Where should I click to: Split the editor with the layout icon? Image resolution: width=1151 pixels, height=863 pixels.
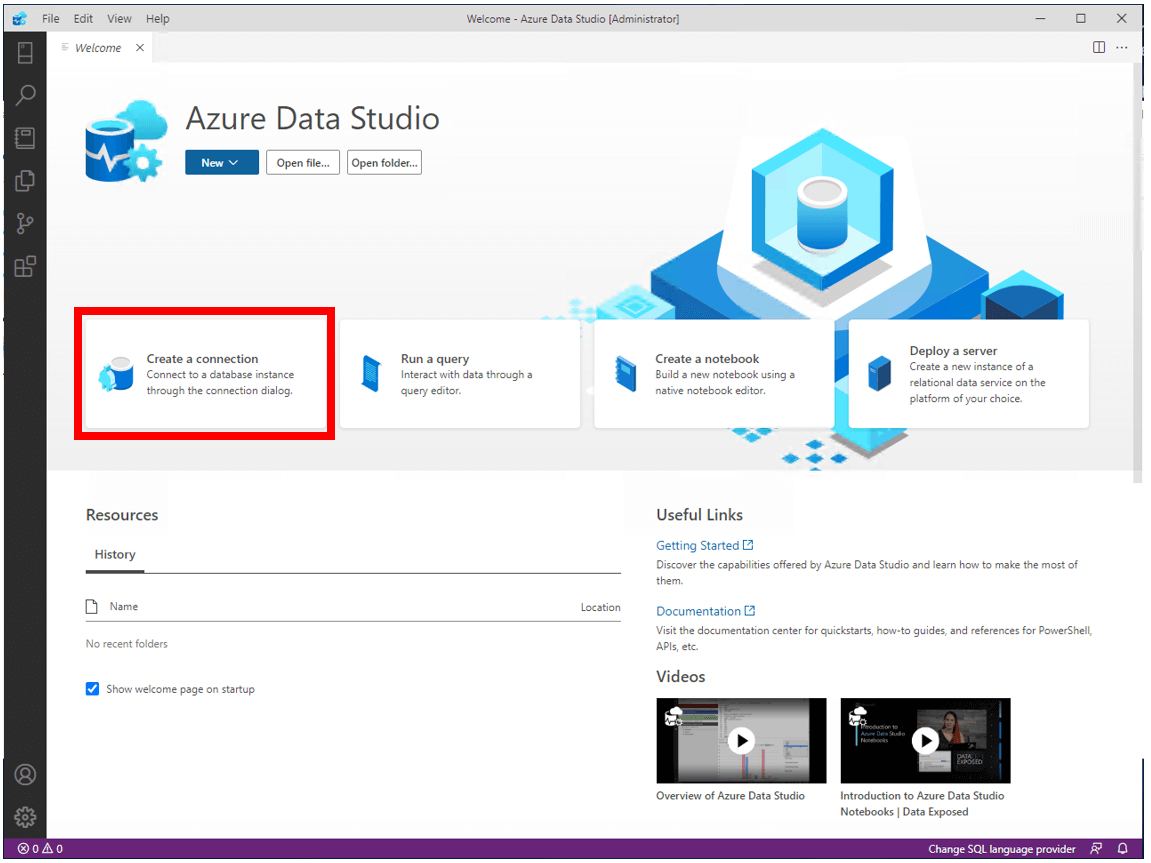(1099, 48)
